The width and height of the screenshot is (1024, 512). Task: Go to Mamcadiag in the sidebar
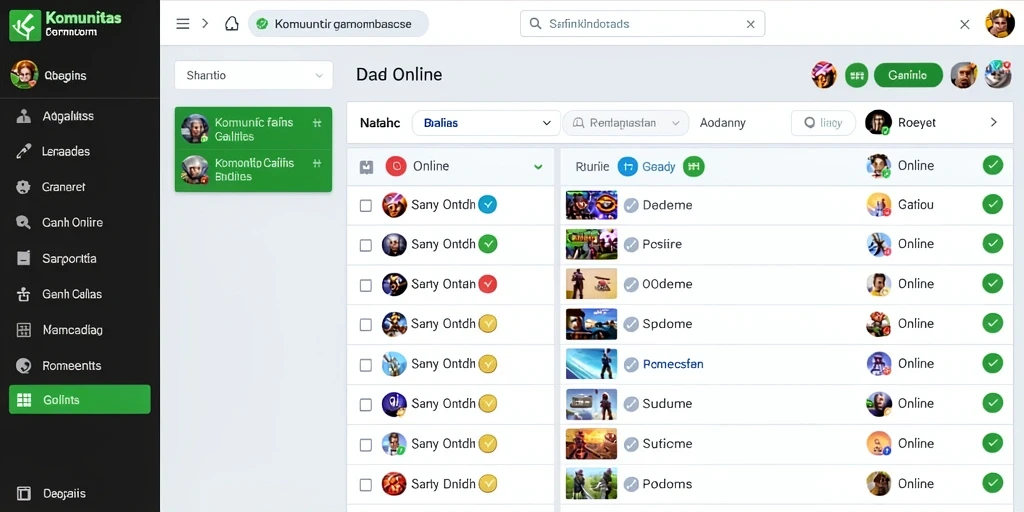72,330
